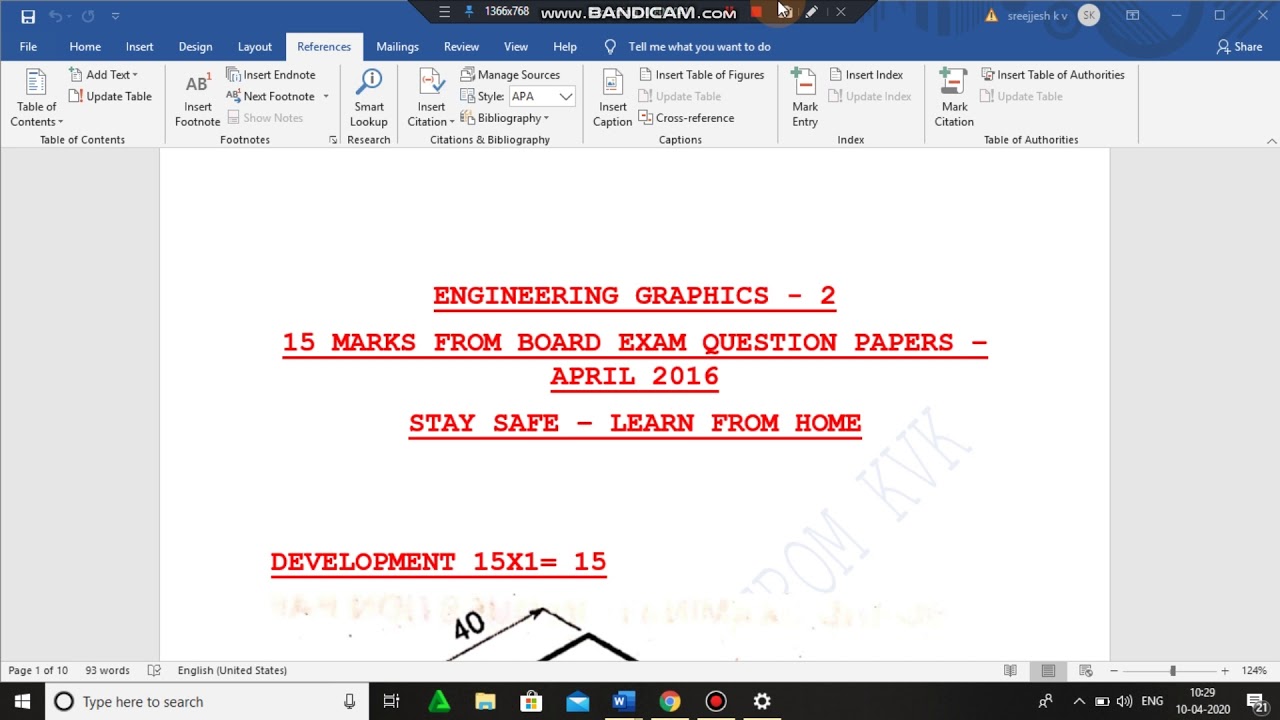Screen dimensions: 1280x720
Task: Click 124% zoom level
Action: (1254, 671)
